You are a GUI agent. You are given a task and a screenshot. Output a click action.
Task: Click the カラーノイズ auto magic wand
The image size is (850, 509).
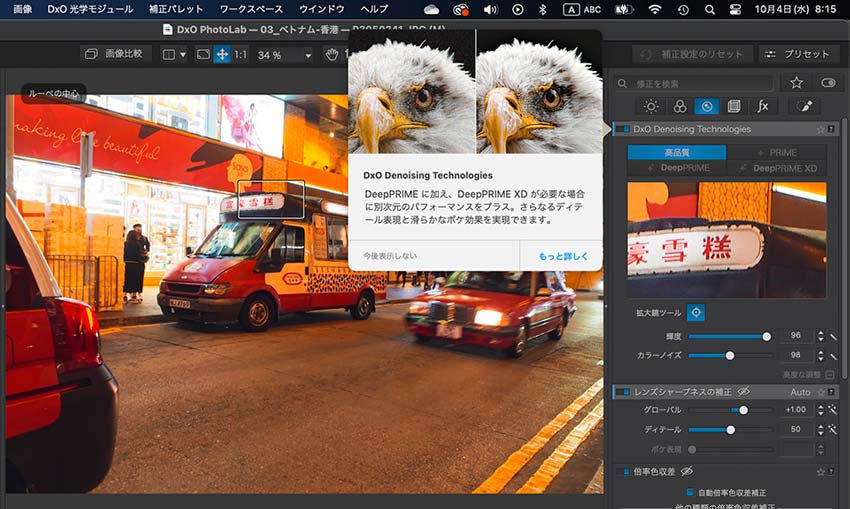833,356
